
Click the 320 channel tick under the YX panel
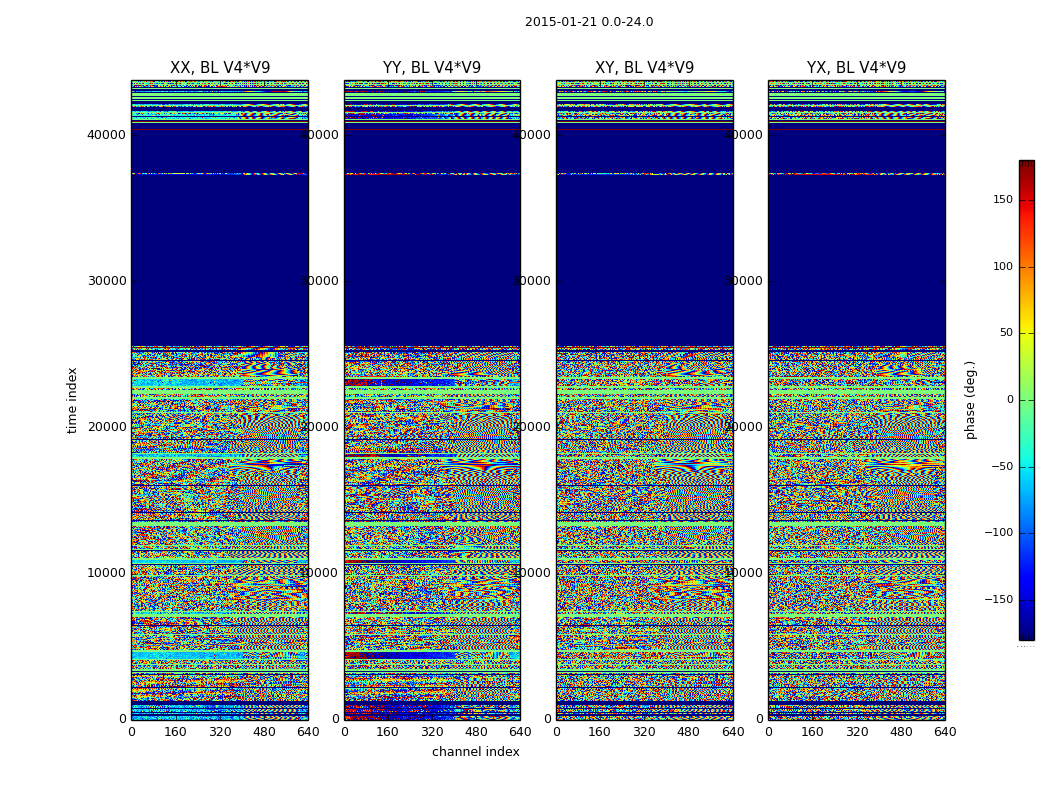click(857, 732)
